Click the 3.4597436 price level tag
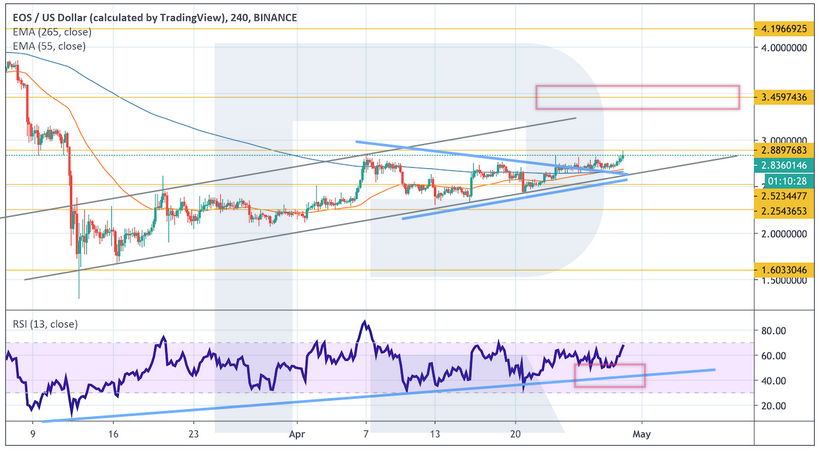The height and width of the screenshot is (451, 820). coord(782,97)
